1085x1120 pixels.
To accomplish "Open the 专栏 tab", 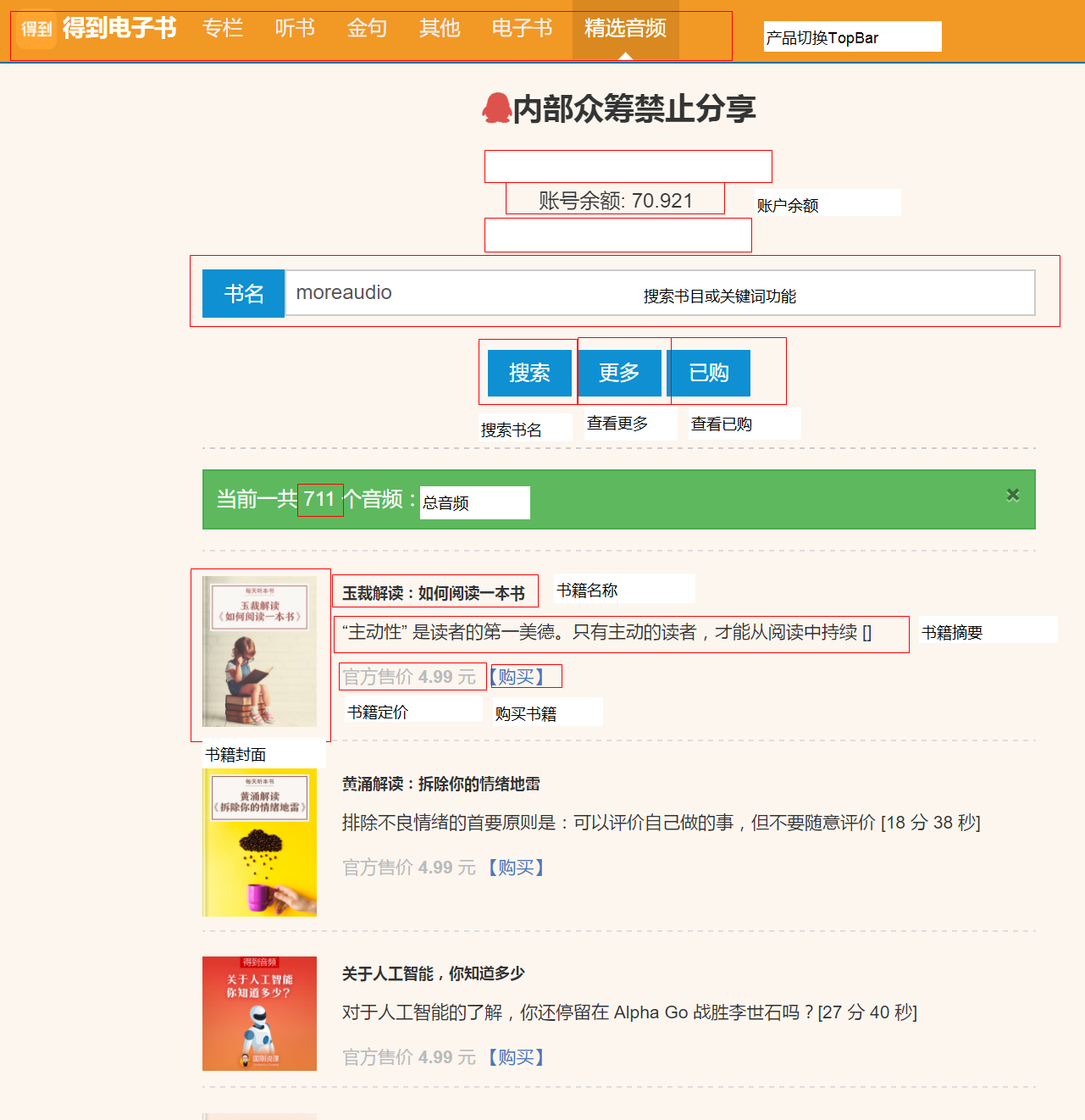I will [223, 29].
